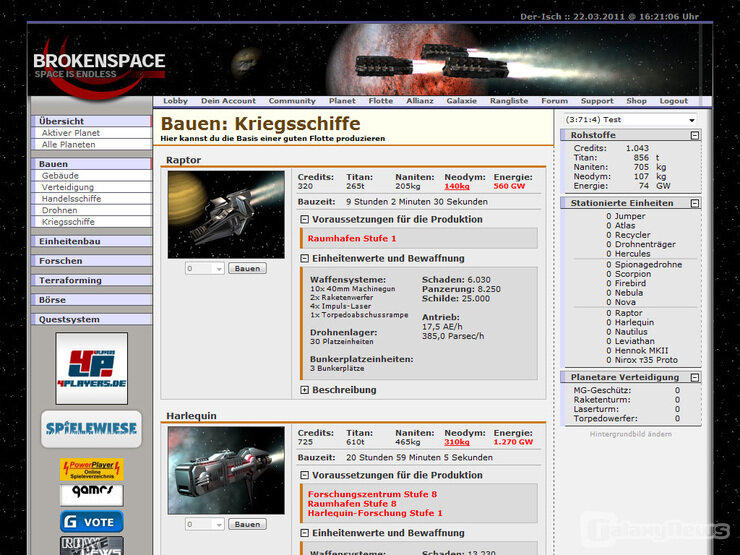The image size is (740, 555).
Task: Open the Lobby menu
Action: click(176, 101)
